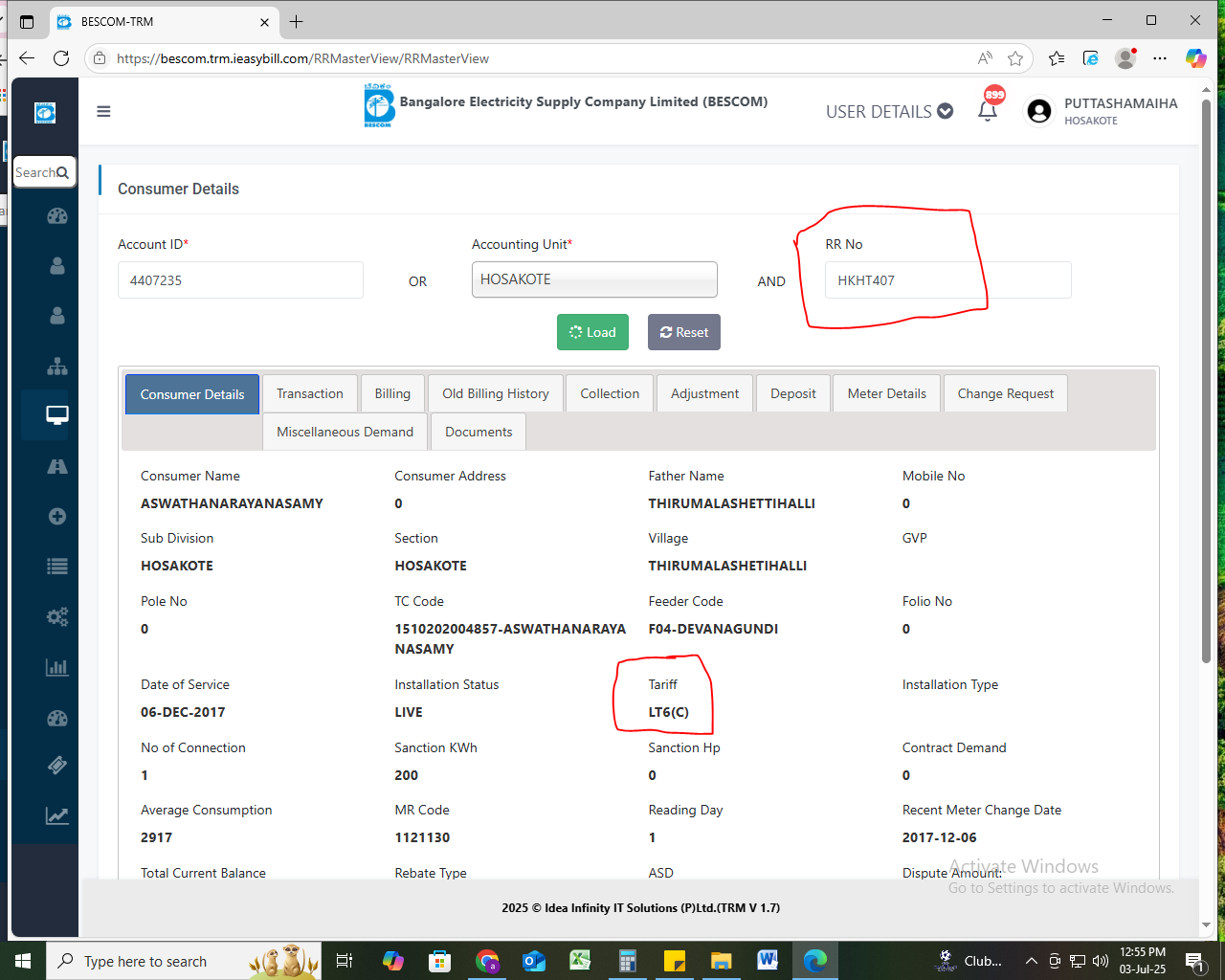Open the bar chart sidebar icon
The image size is (1225, 980).
tap(57, 666)
